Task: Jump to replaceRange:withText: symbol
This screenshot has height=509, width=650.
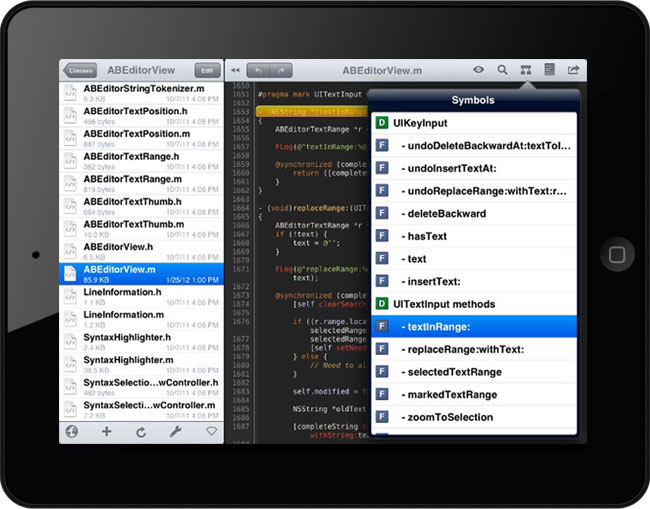Action: [474, 349]
